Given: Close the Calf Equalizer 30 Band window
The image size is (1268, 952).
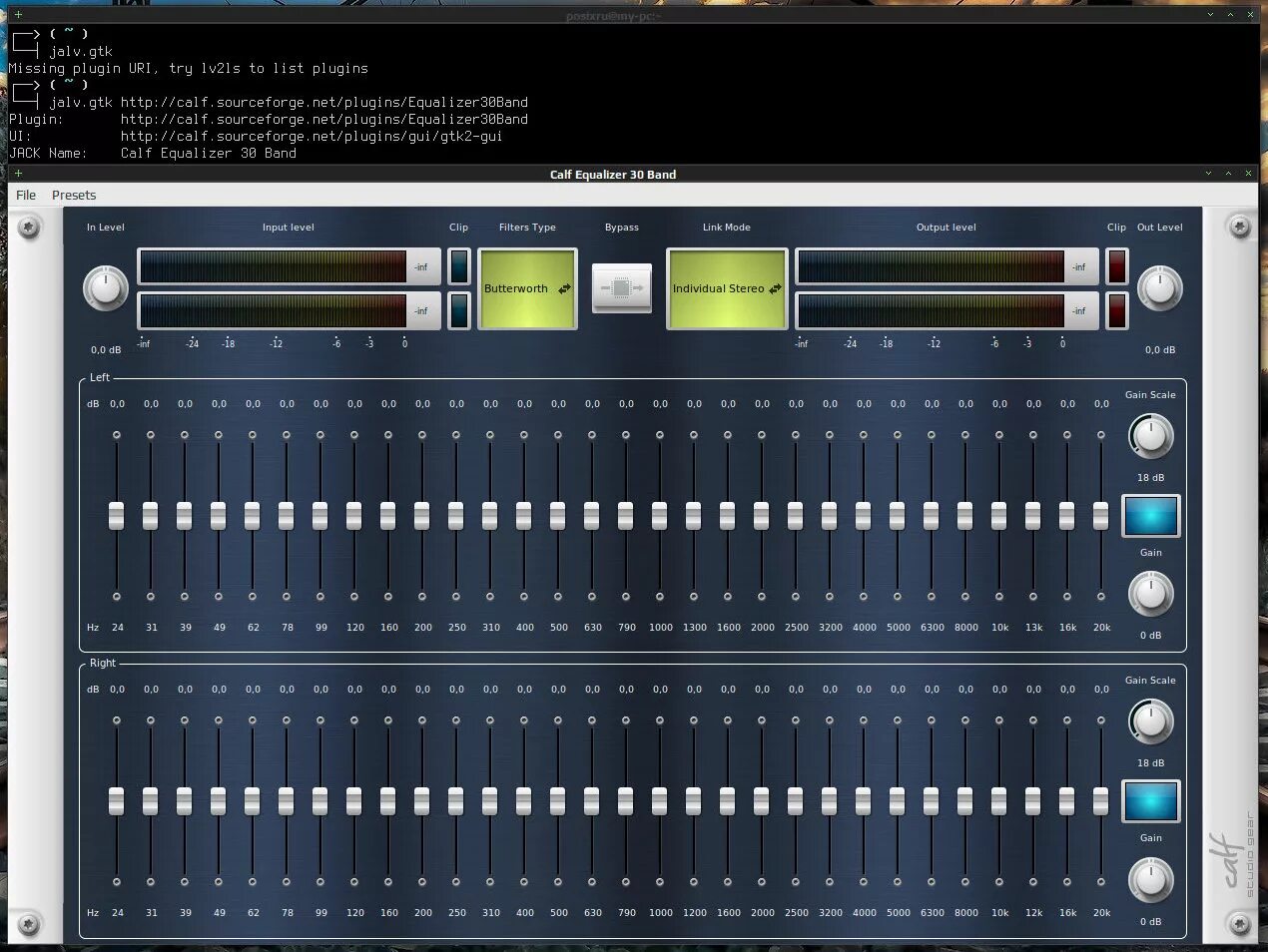Looking at the screenshot, I should point(1248,173).
